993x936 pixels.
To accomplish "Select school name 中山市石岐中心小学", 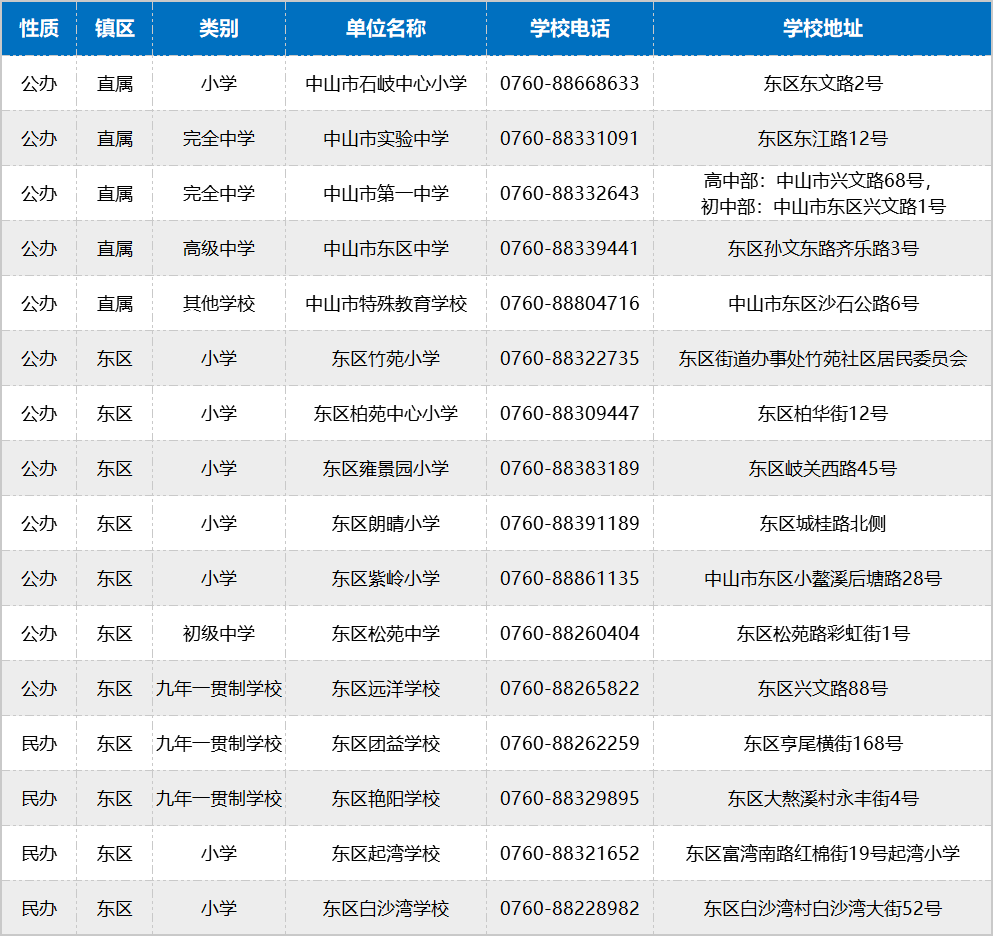I will (x=386, y=84).
